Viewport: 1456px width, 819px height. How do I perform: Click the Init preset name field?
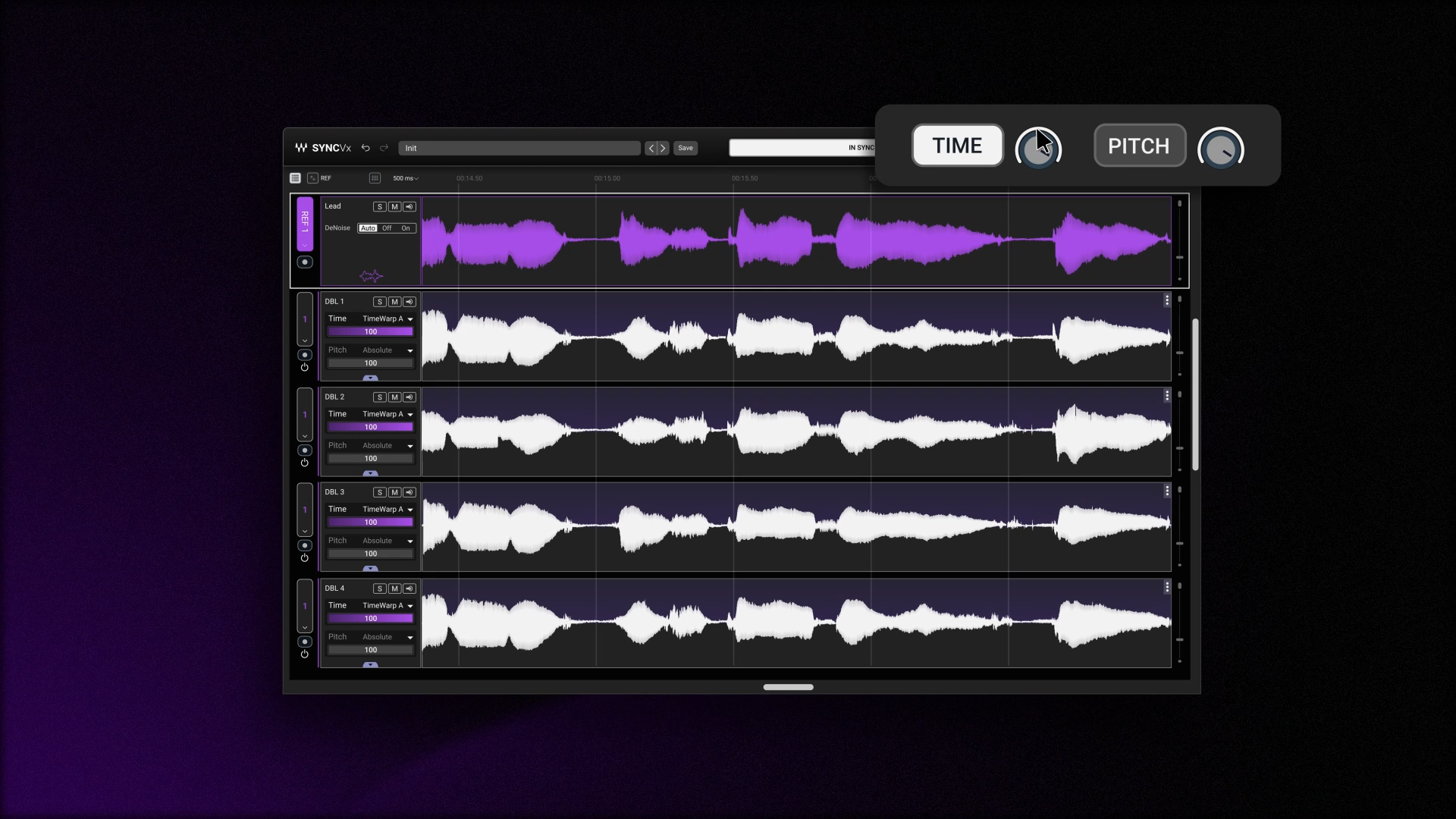click(519, 148)
